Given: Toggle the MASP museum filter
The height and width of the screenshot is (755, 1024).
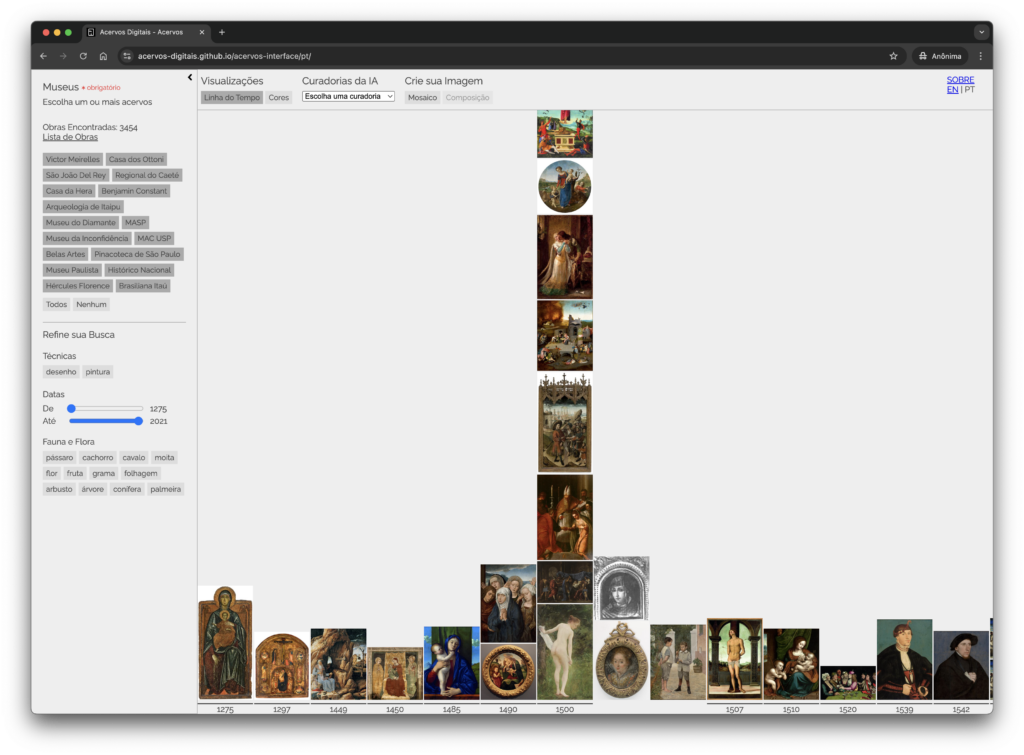Looking at the screenshot, I should (x=135, y=222).
